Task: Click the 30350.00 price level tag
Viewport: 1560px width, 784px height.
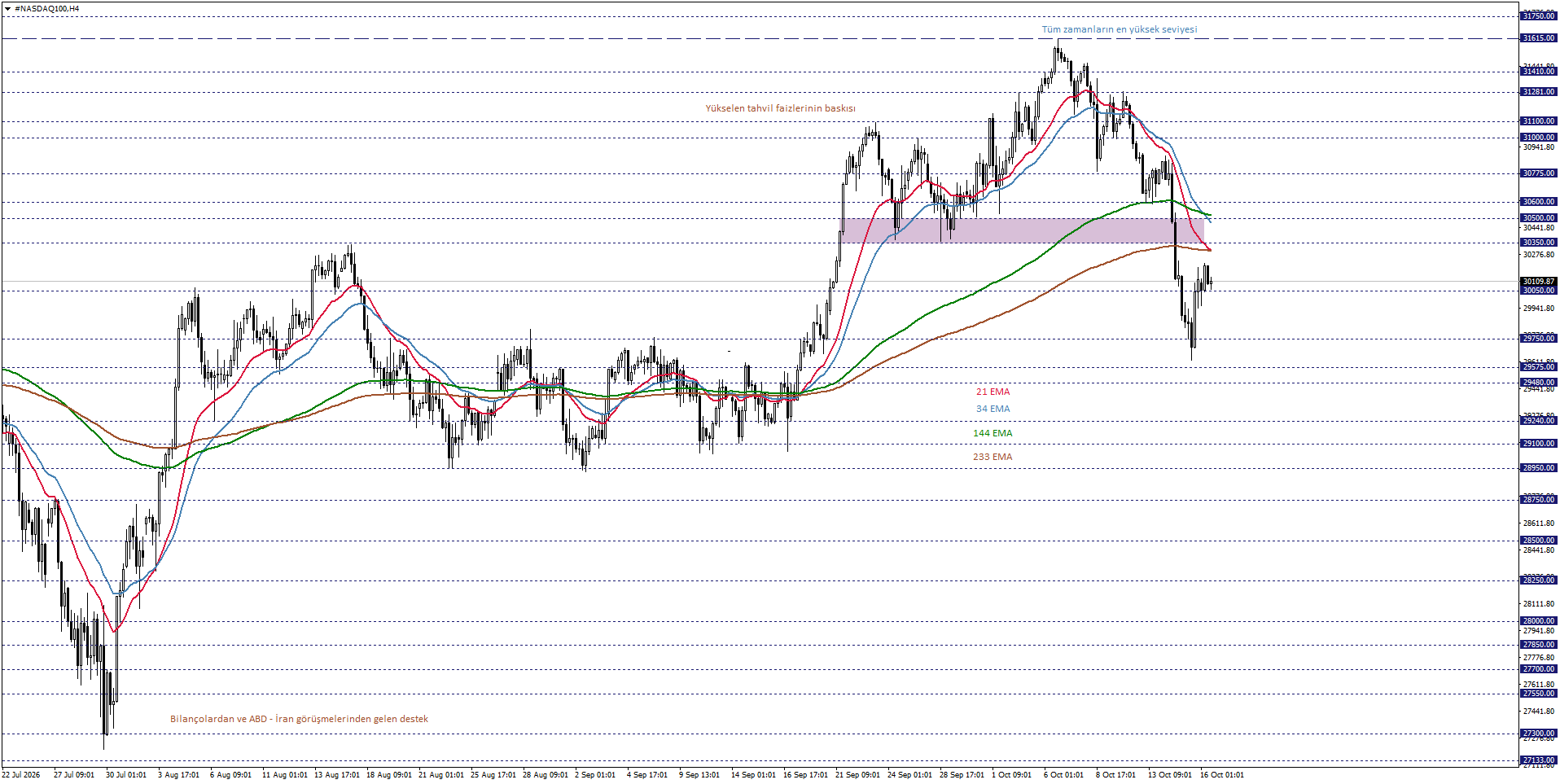Action: coord(1538,243)
